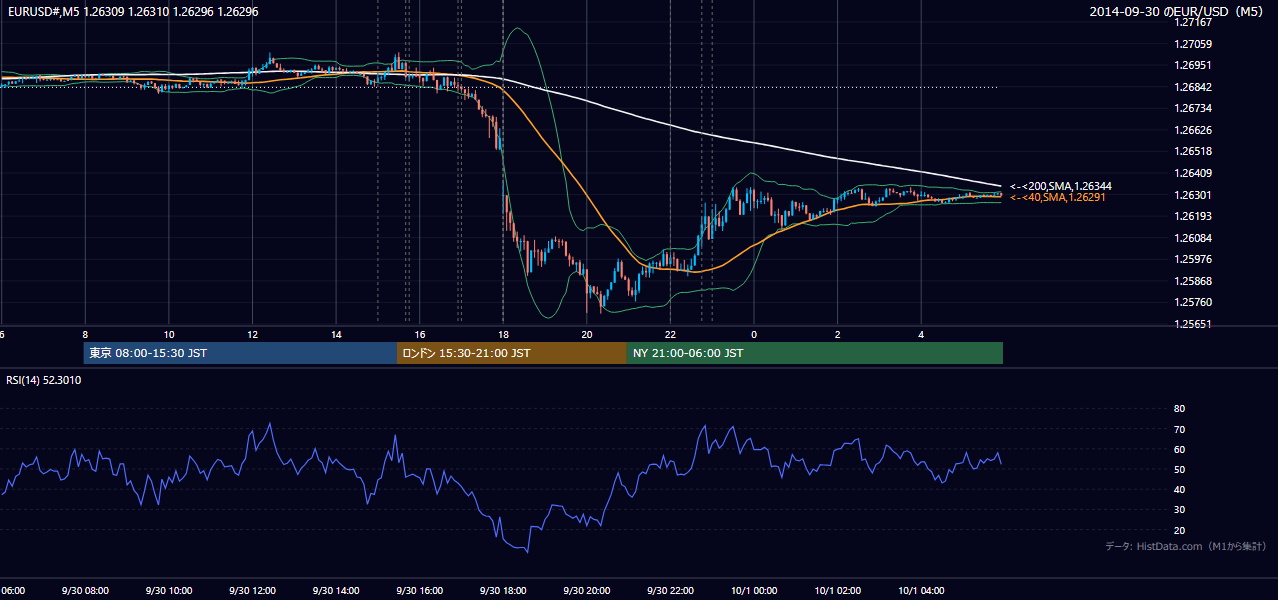Click the RSI 70 level label
Viewport: 1278px width, 600px height.
click(1179, 429)
